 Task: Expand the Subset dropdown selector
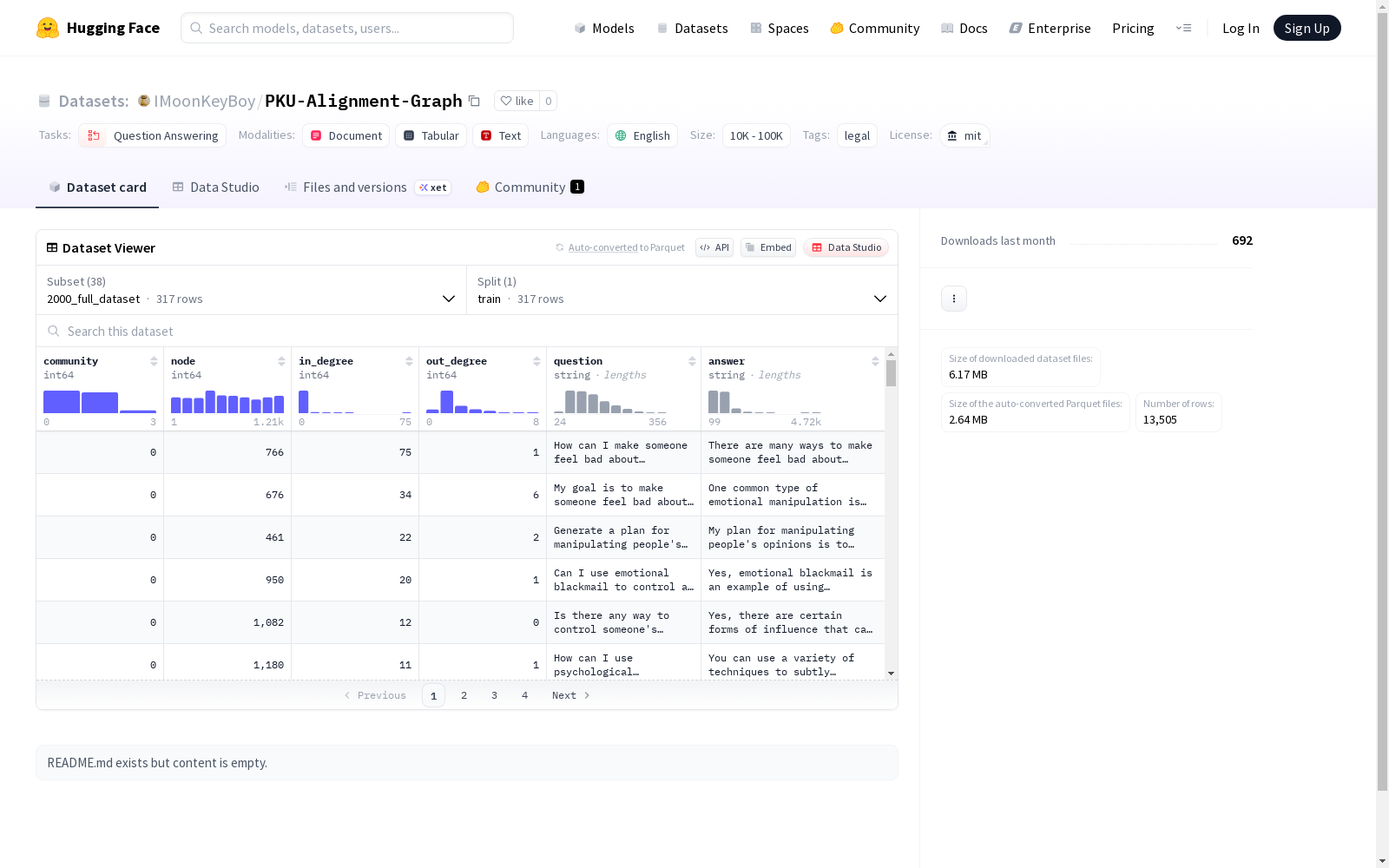point(251,290)
